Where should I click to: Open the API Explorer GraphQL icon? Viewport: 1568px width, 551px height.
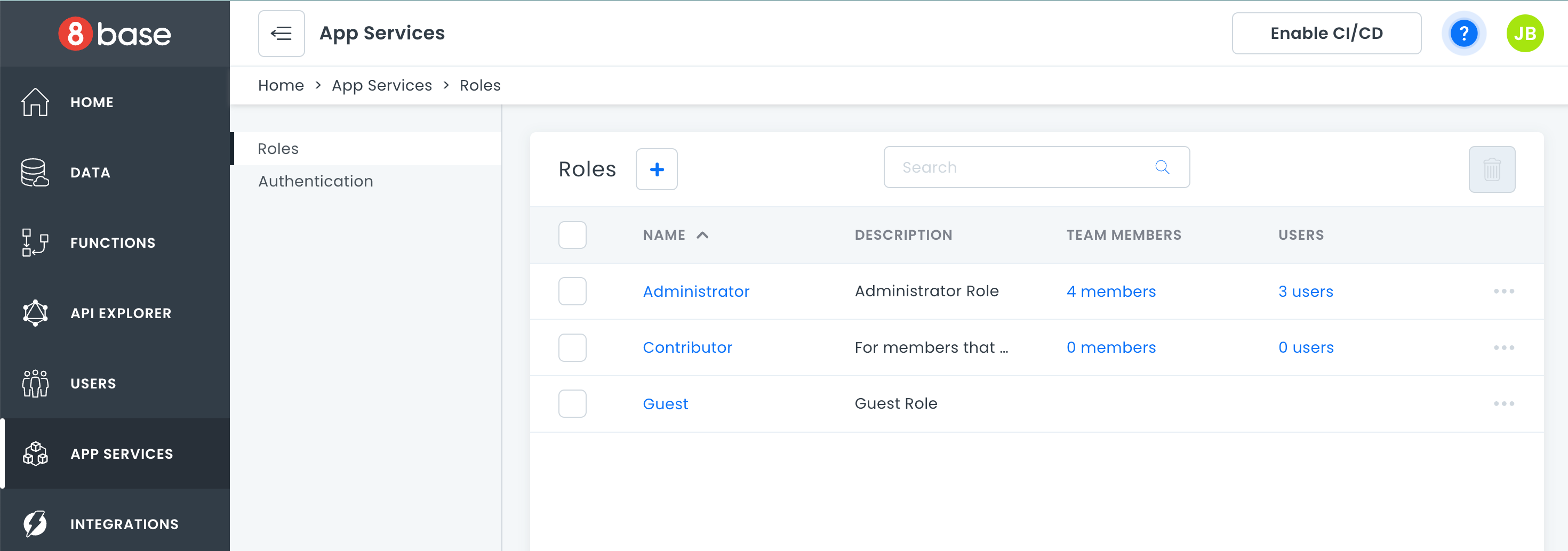pyautogui.click(x=35, y=313)
